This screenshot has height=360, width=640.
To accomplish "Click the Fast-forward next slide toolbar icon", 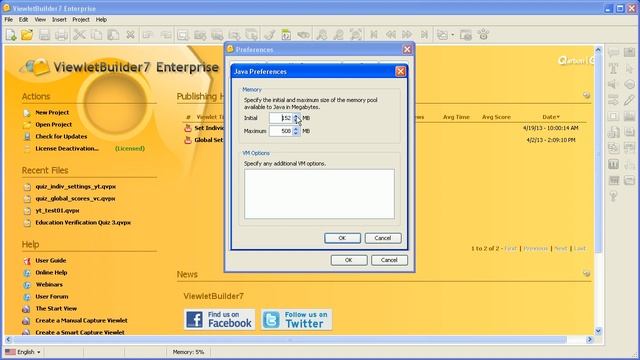I will [407, 35].
